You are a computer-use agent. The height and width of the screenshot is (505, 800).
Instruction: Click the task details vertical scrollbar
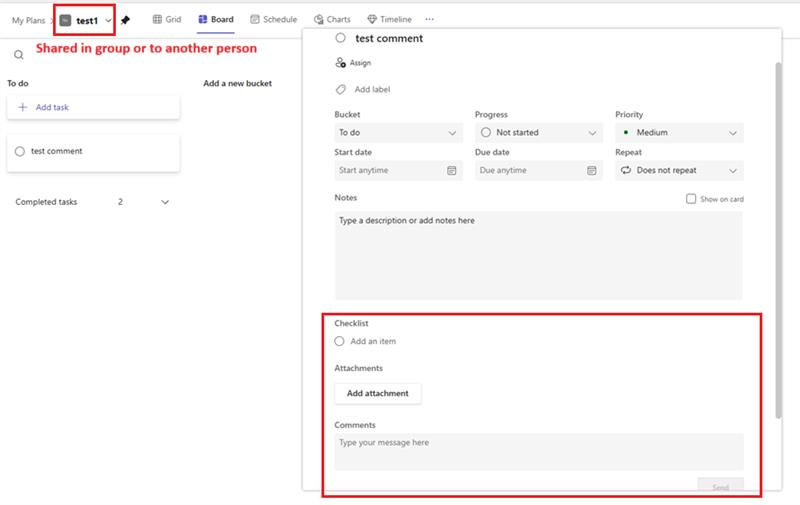tap(778, 240)
